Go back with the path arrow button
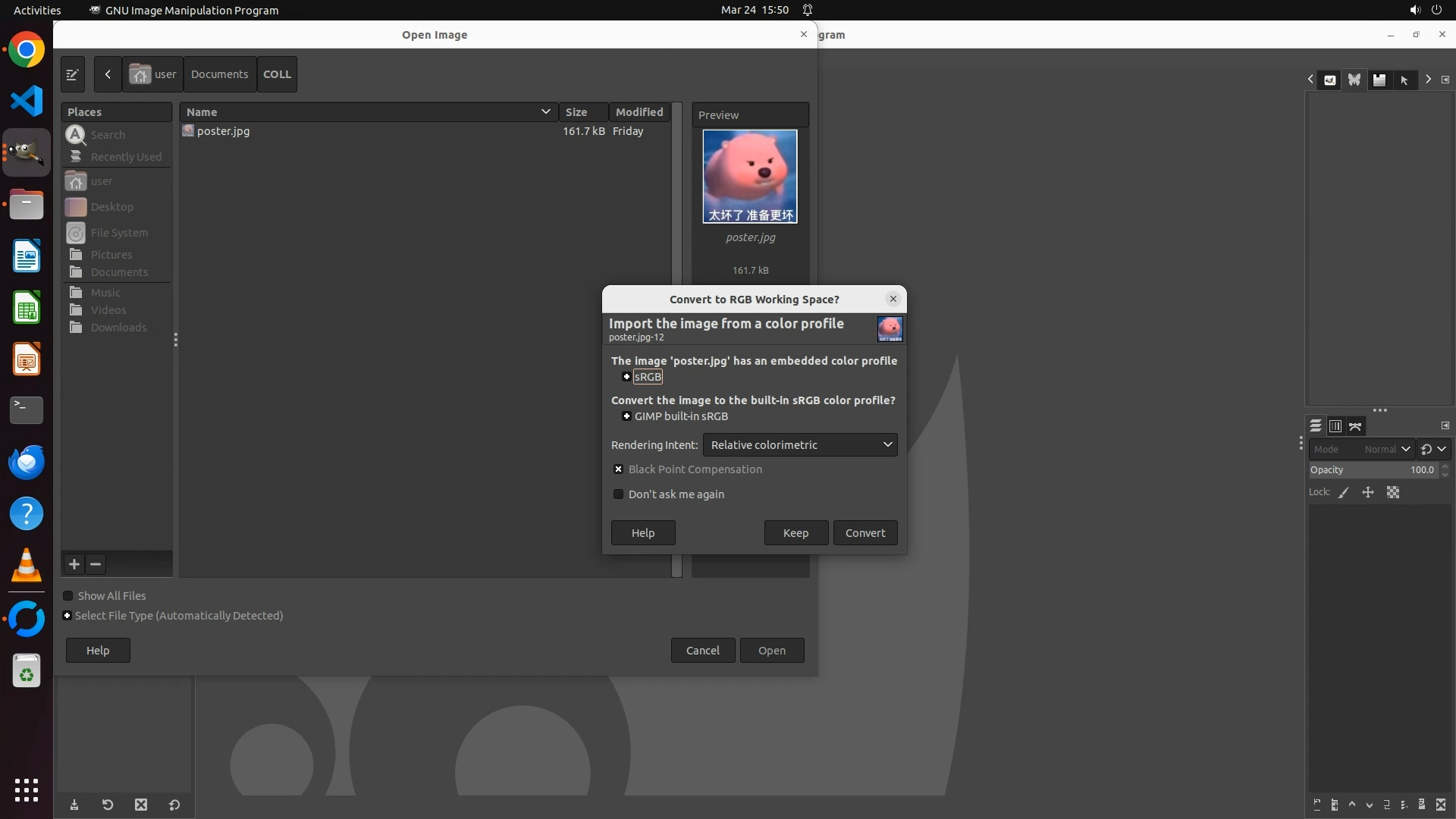This screenshot has height=819, width=1456. (x=108, y=74)
